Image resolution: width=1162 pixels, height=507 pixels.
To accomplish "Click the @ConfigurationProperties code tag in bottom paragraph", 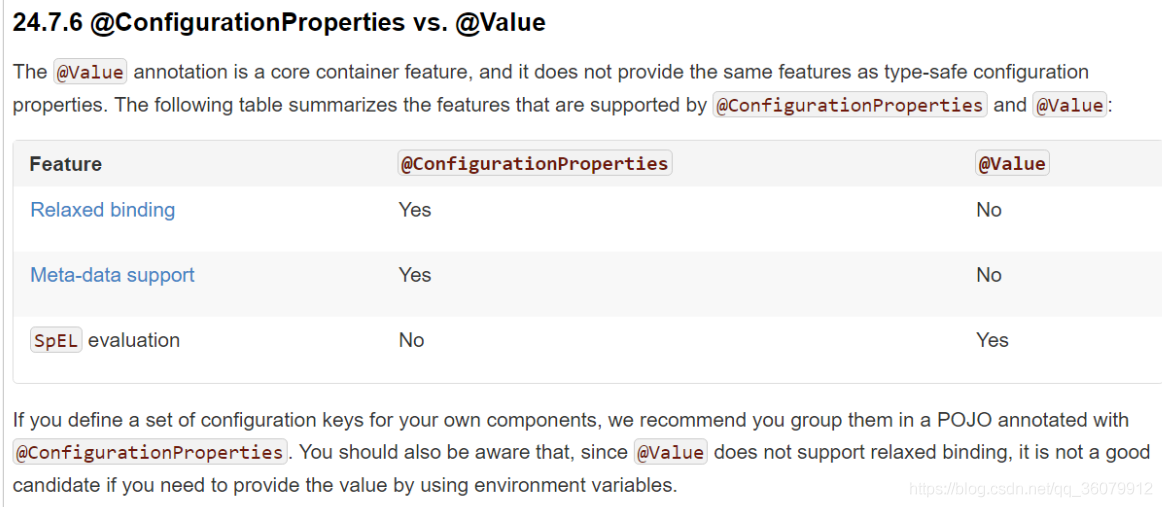I will point(150,451).
